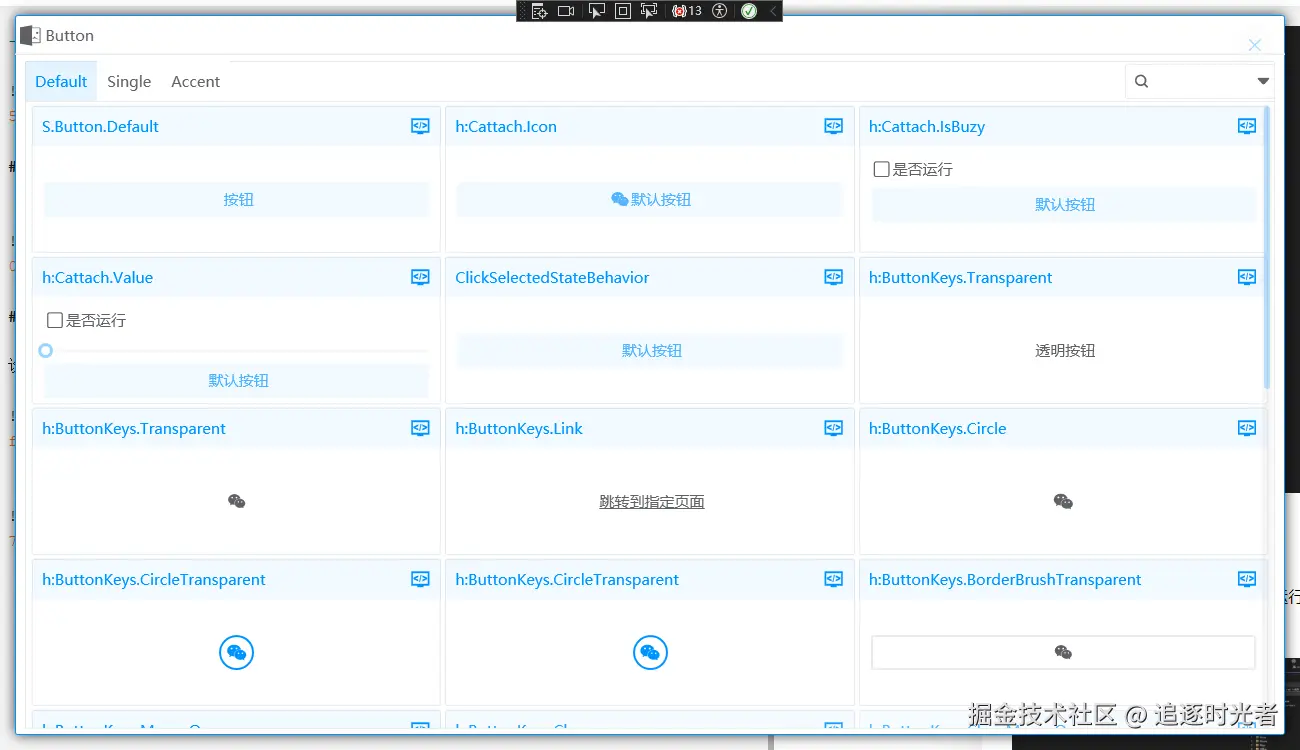Open binding failures indicator showing 13
This screenshot has height=750, width=1300.
(x=687, y=11)
